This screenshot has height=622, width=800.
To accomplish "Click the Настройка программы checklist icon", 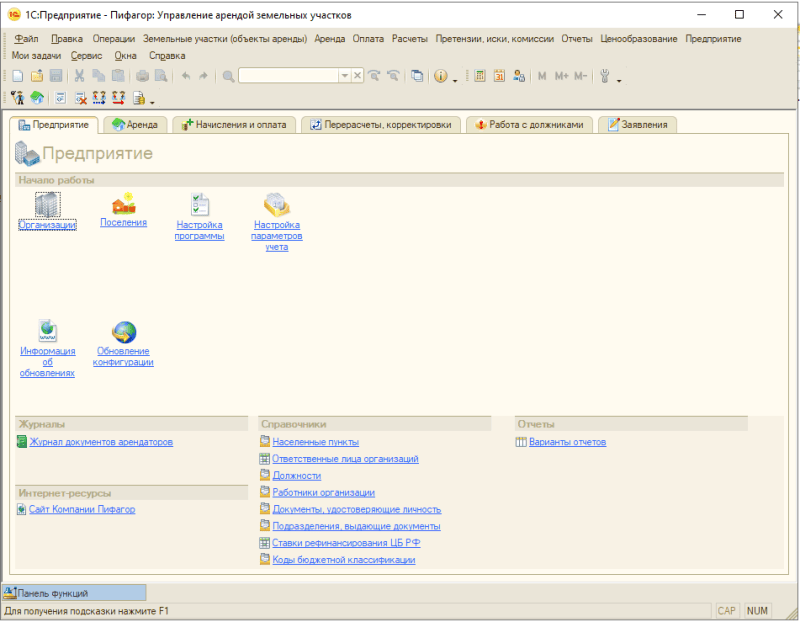I will click(x=199, y=204).
